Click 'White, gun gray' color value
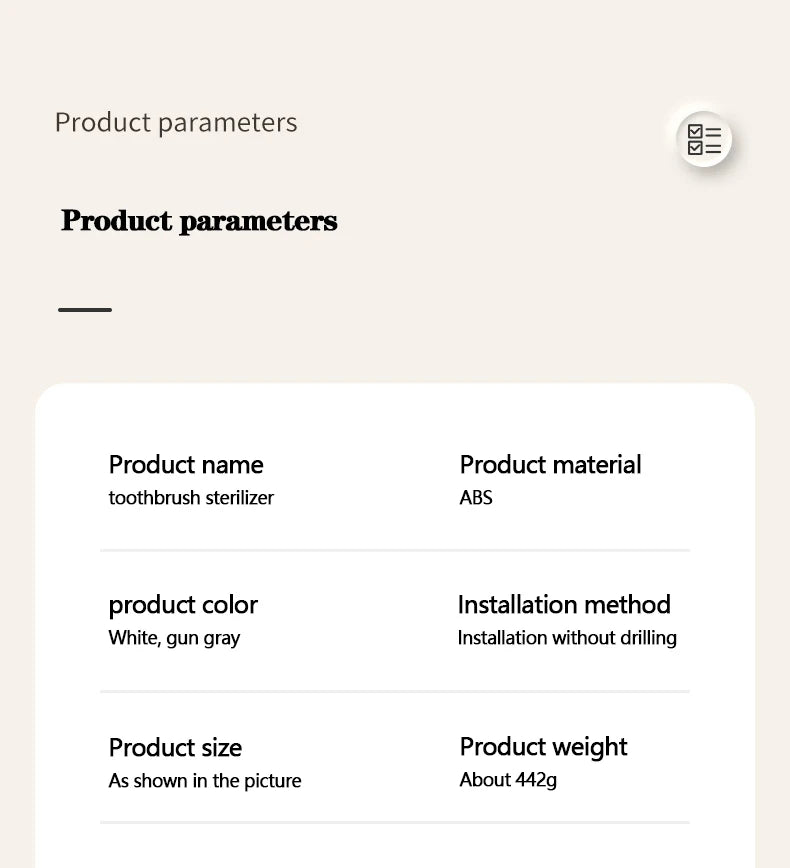 tap(174, 638)
